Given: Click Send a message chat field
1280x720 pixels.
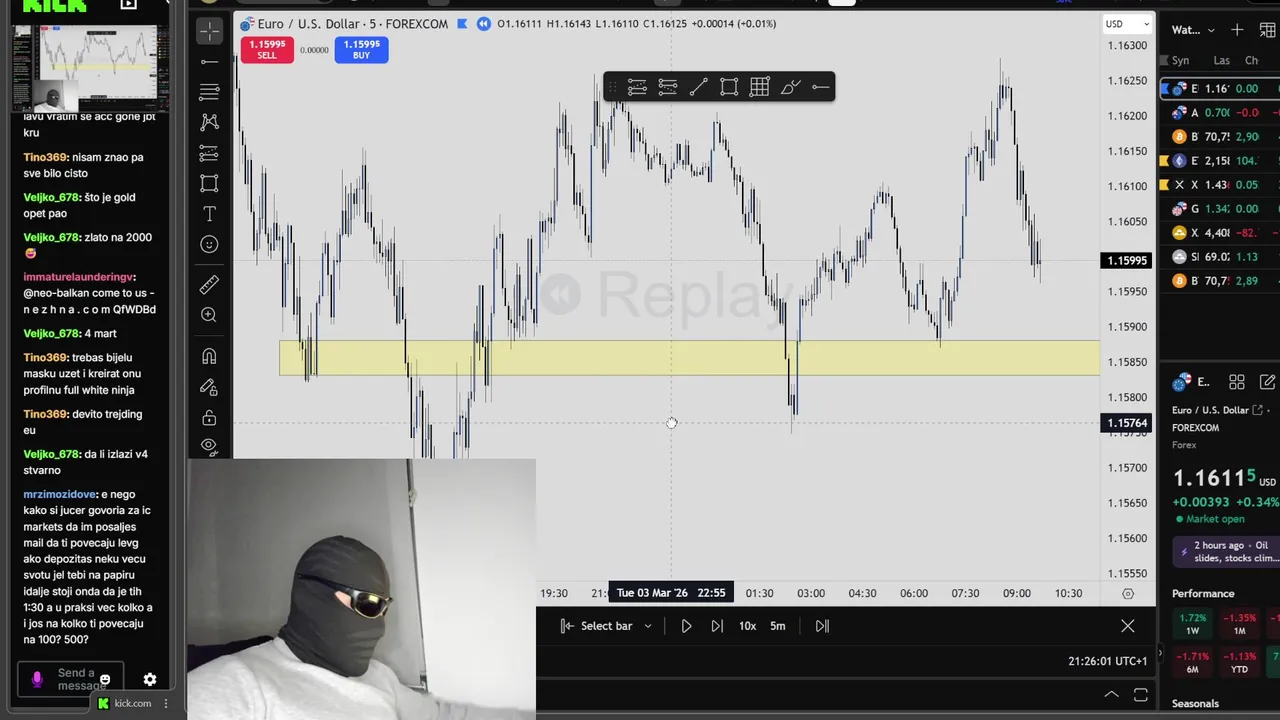Looking at the screenshot, I should 70,679.
